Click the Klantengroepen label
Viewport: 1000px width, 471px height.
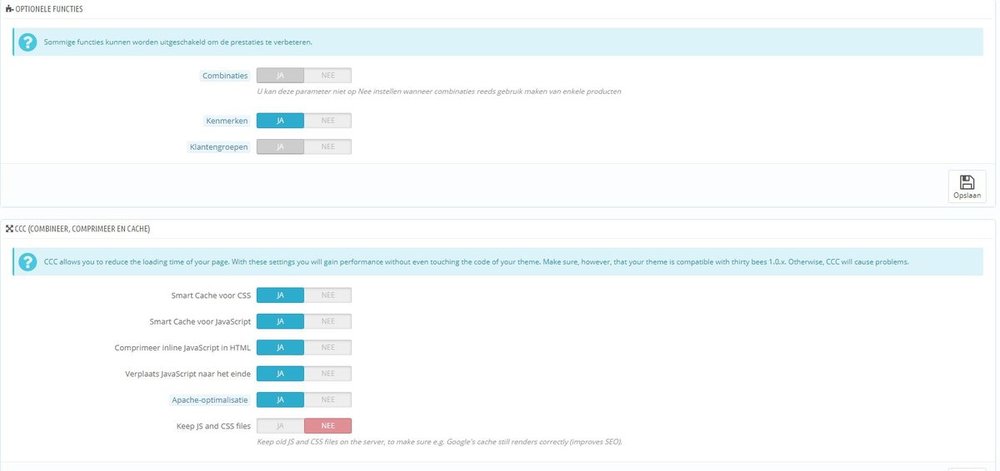218,147
